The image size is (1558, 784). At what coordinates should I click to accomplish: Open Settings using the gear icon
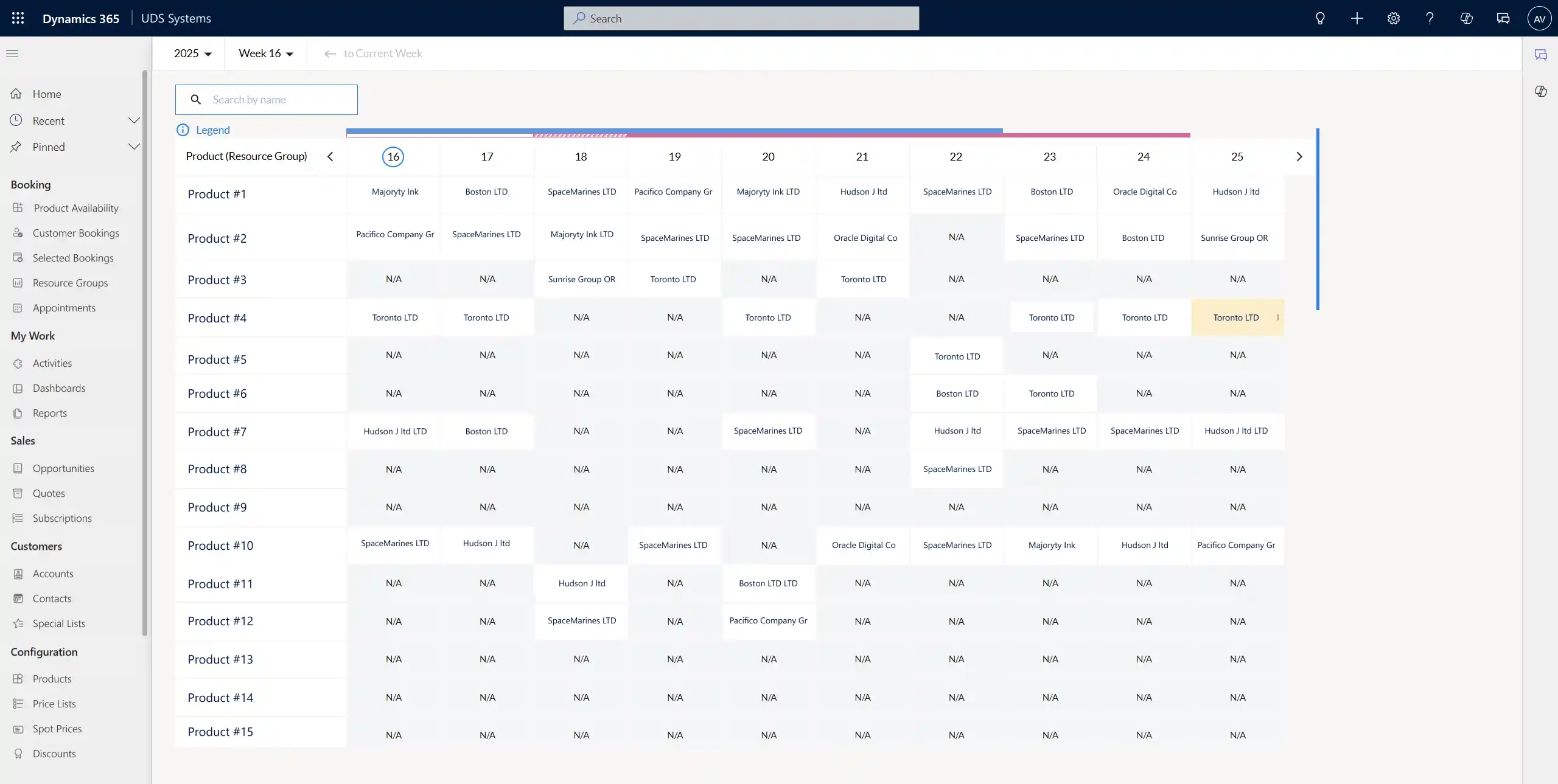tap(1393, 18)
